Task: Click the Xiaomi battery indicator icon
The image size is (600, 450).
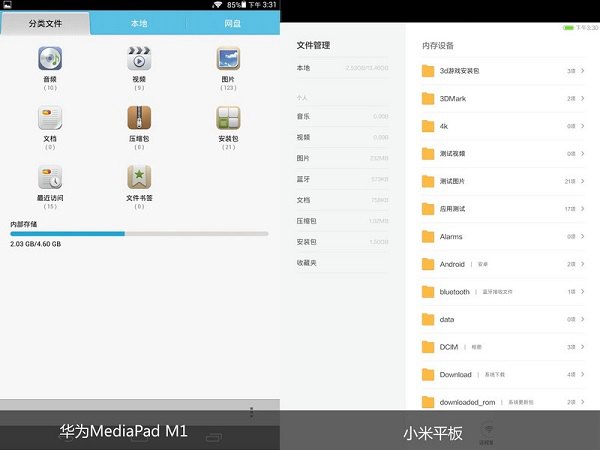Action: tap(568, 28)
